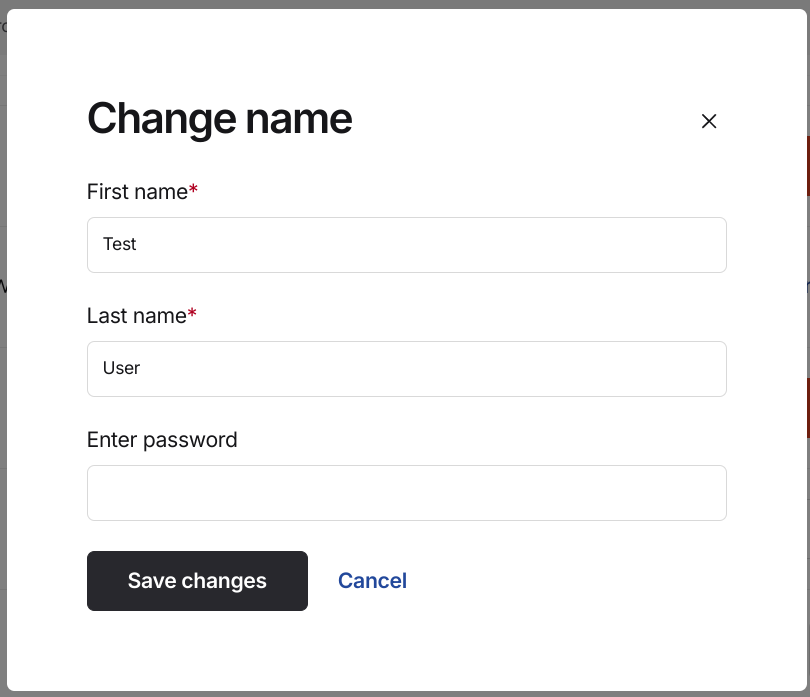Click the red asterisk beside Last name
Image resolution: width=810 pixels, height=697 pixels.
click(x=193, y=314)
